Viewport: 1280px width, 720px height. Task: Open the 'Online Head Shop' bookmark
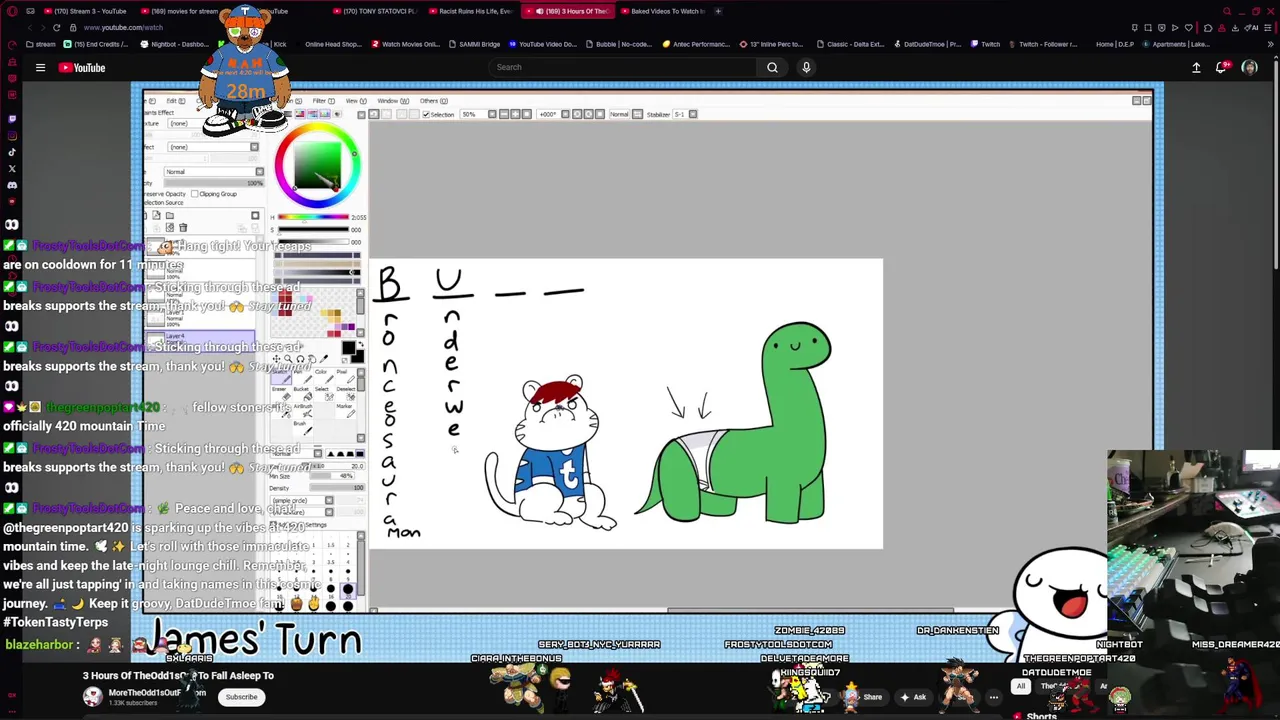(332, 44)
